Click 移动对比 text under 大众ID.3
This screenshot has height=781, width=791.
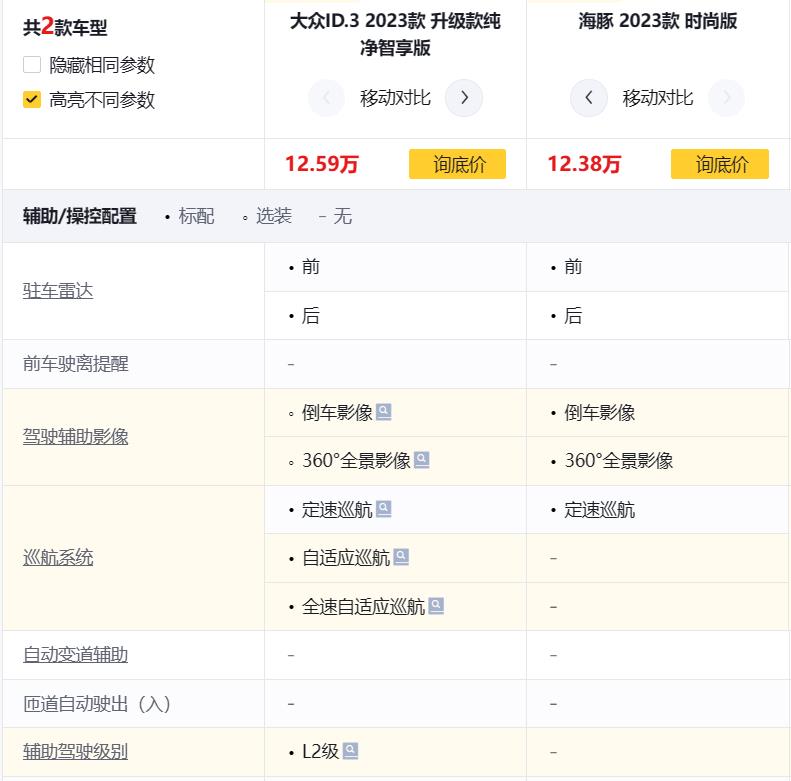395,98
